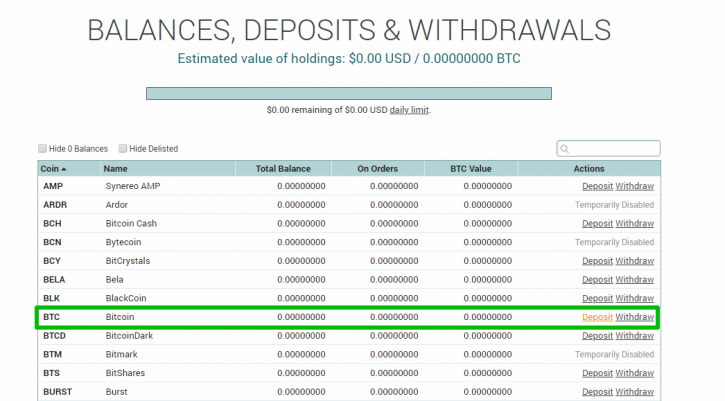The height and width of the screenshot is (401, 725).
Task: Open Withdraw for Burst
Action: [634, 392]
